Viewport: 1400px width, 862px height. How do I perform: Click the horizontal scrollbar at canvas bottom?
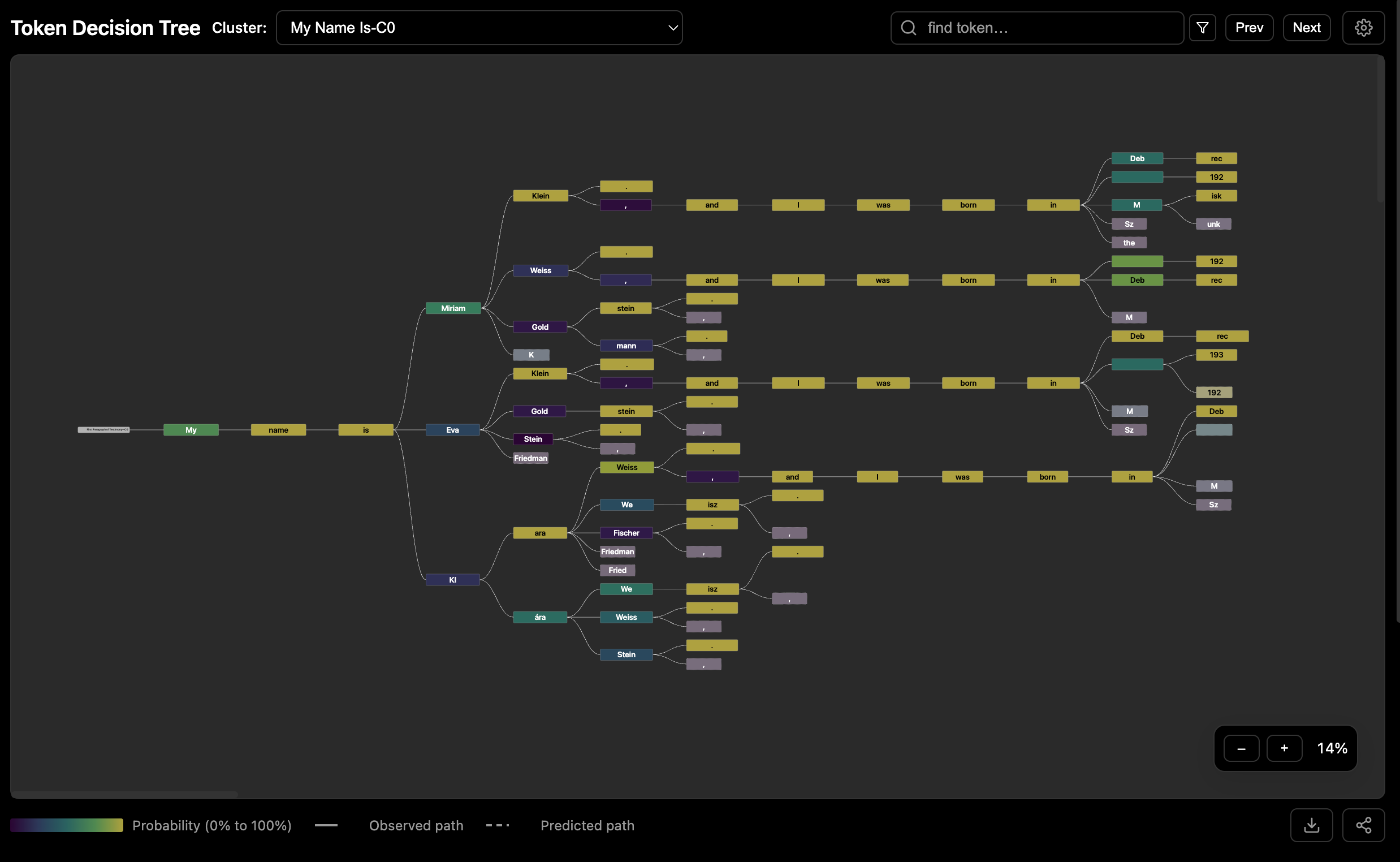pyautogui.click(x=124, y=794)
